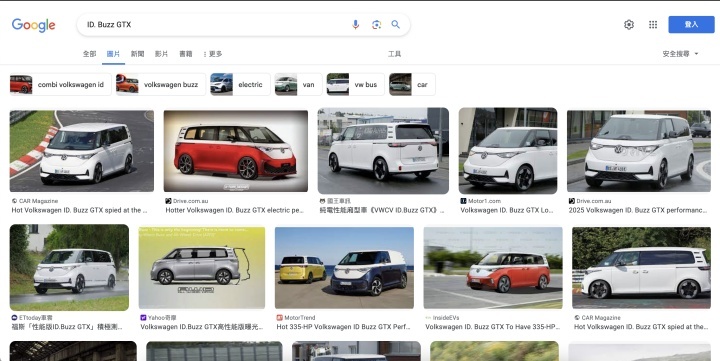Open the MotorTrend yellow and blue vans image
Image resolution: width=720 pixels, height=361 pixels.
point(344,267)
